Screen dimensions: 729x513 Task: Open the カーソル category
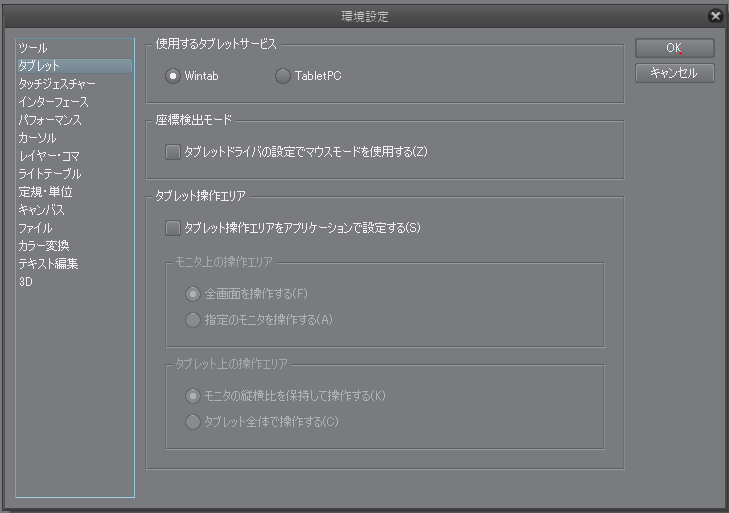(x=75, y=138)
